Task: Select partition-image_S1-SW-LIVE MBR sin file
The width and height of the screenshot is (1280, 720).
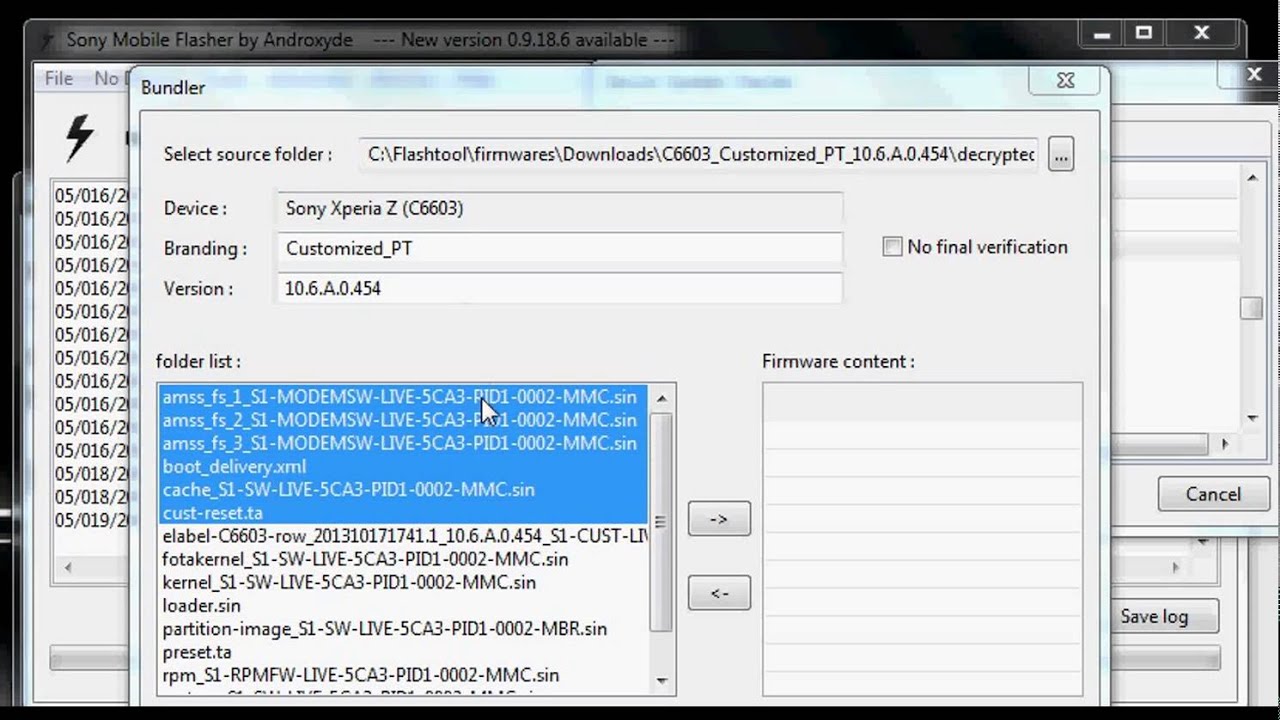Action: [403, 628]
